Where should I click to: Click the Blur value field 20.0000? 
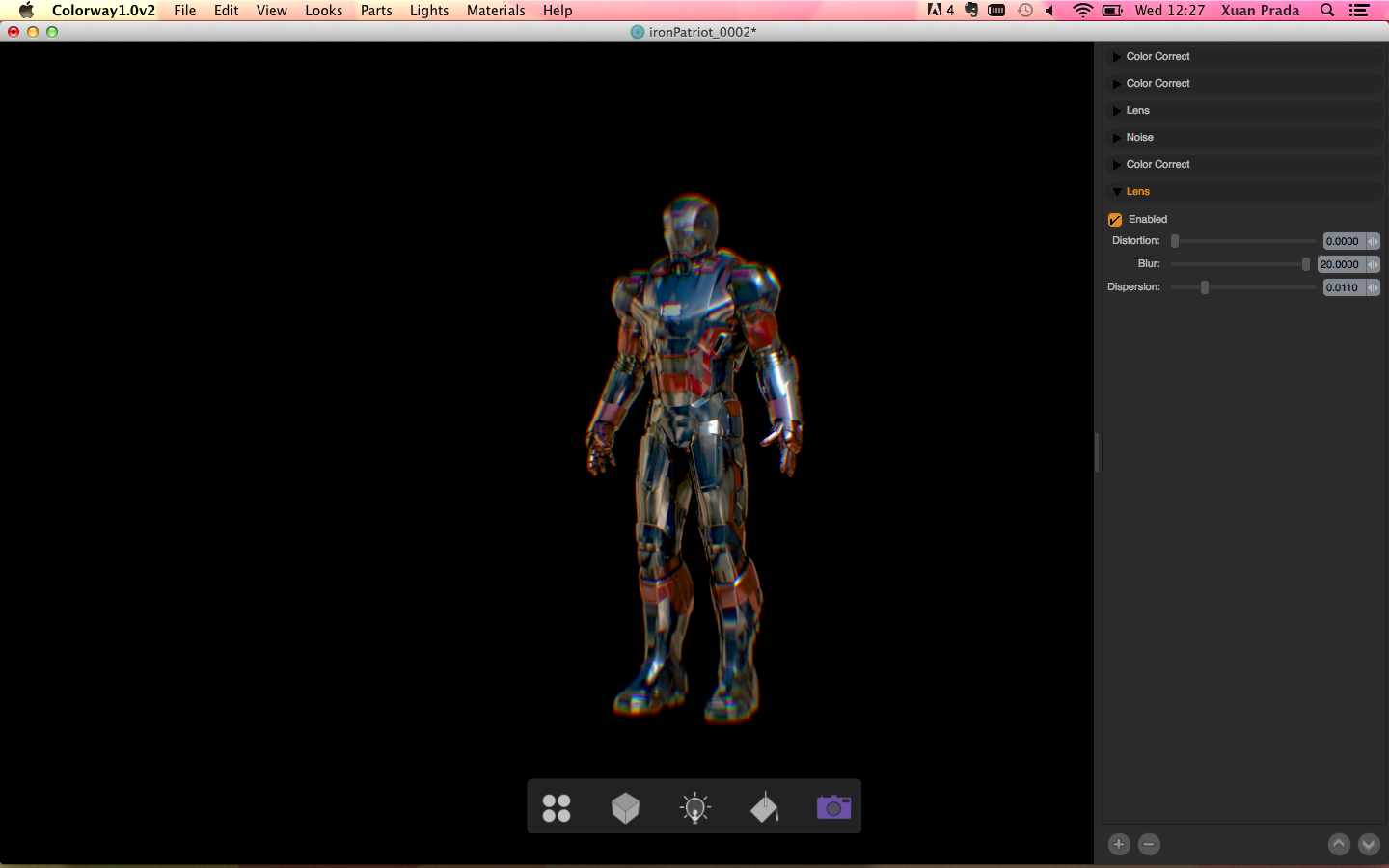click(x=1341, y=264)
